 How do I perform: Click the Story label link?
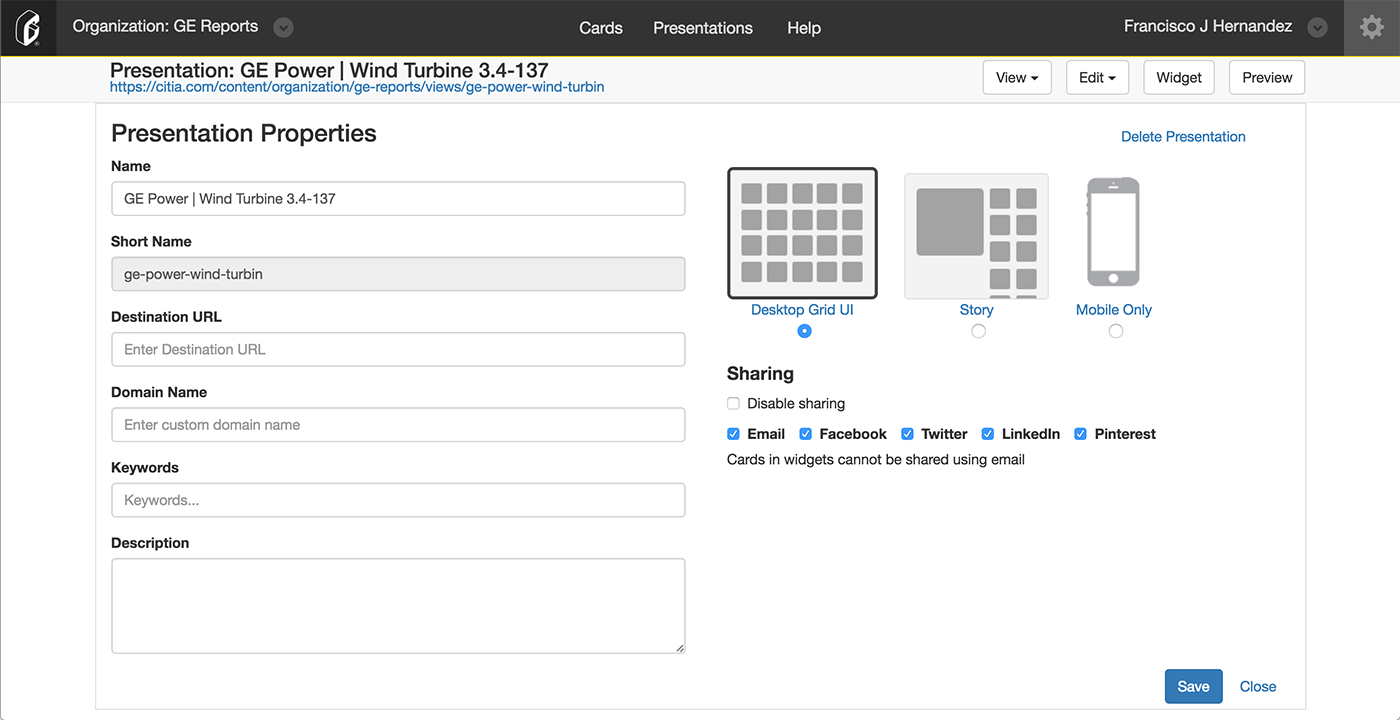click(x=976, y=310)
